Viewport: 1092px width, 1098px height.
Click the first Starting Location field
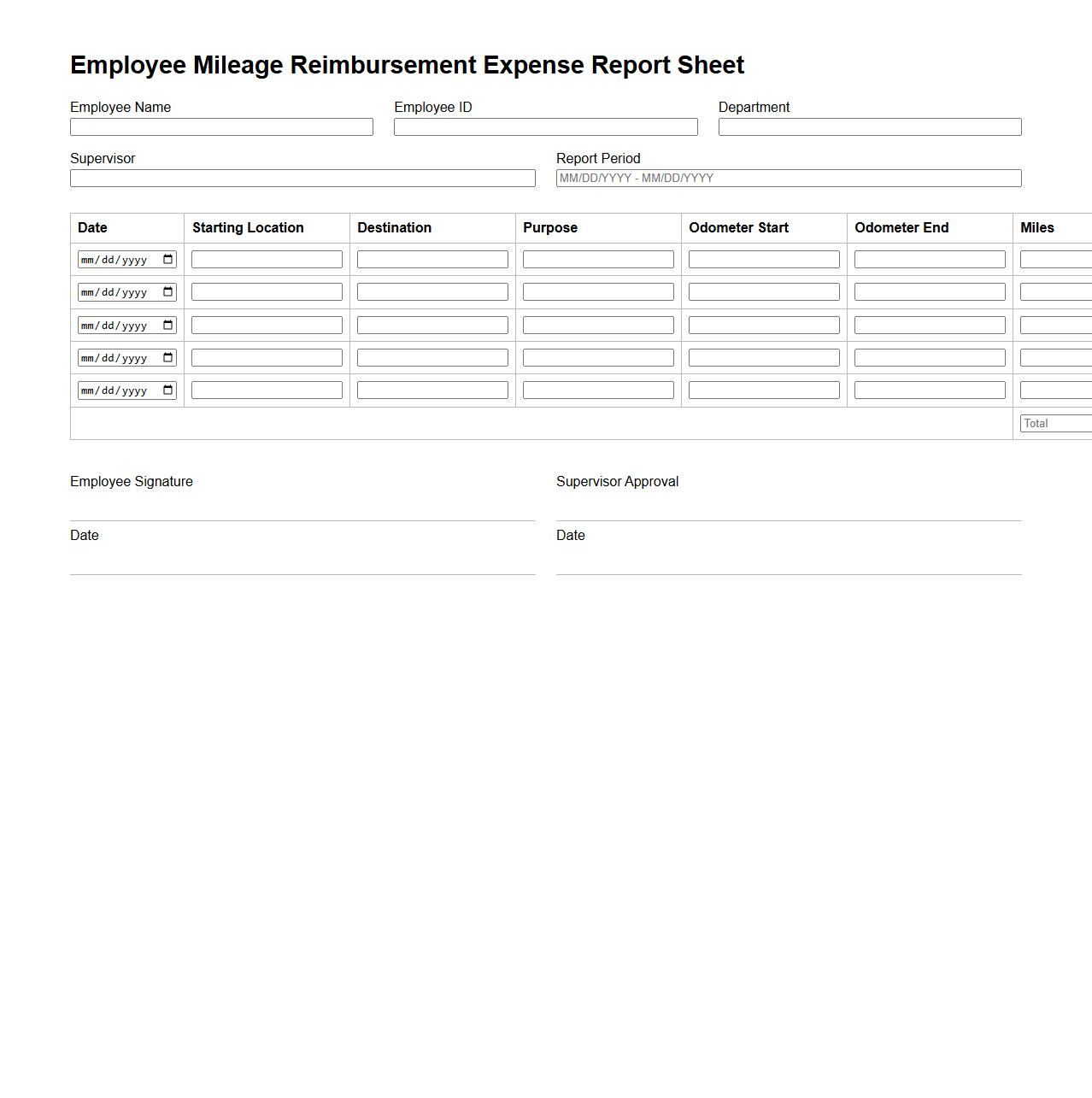pos(266,259)
